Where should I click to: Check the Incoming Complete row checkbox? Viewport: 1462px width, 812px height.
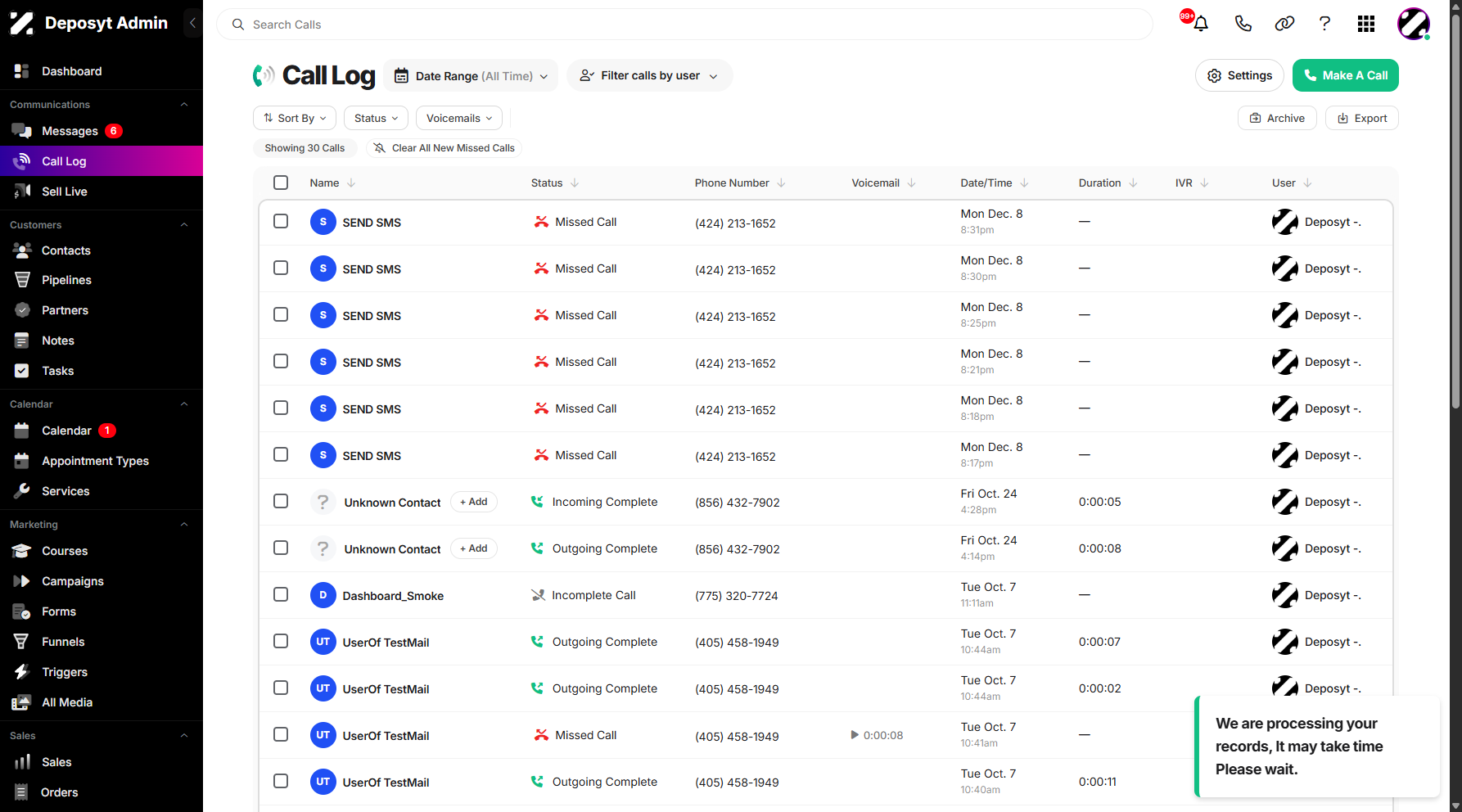[281, 501]
